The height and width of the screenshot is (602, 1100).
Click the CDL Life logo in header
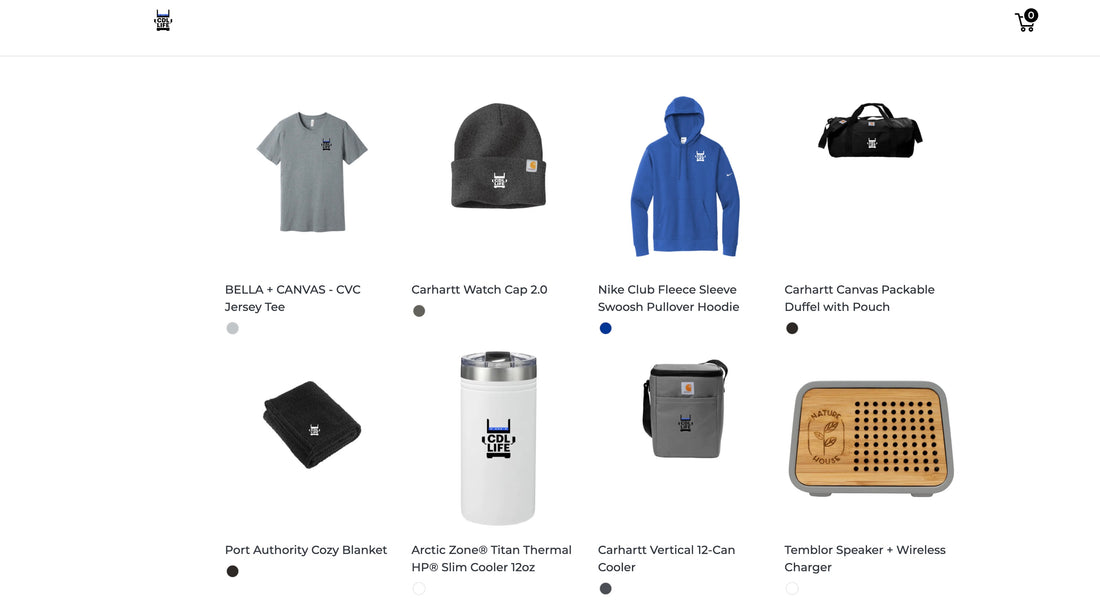click(x=163, y=20)
